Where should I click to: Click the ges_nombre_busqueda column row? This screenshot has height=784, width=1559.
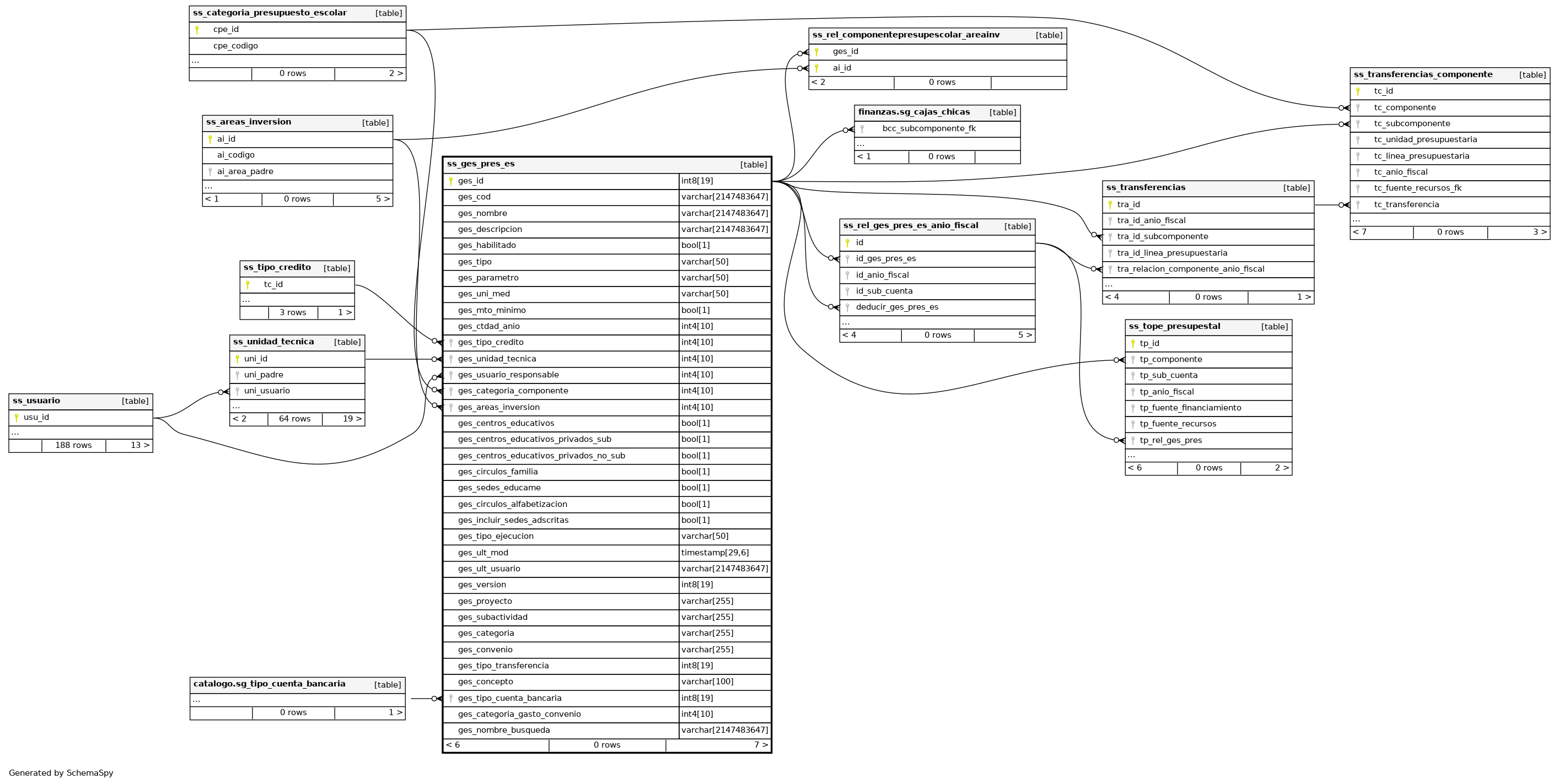click(x=503, y=731)
